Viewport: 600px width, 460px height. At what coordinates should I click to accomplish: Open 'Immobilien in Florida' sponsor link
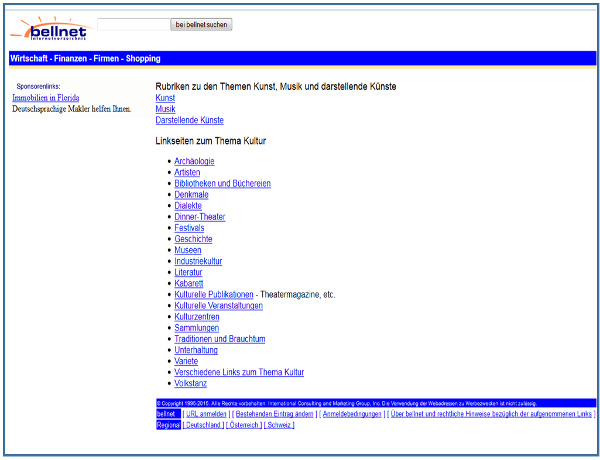coord(46,98)
